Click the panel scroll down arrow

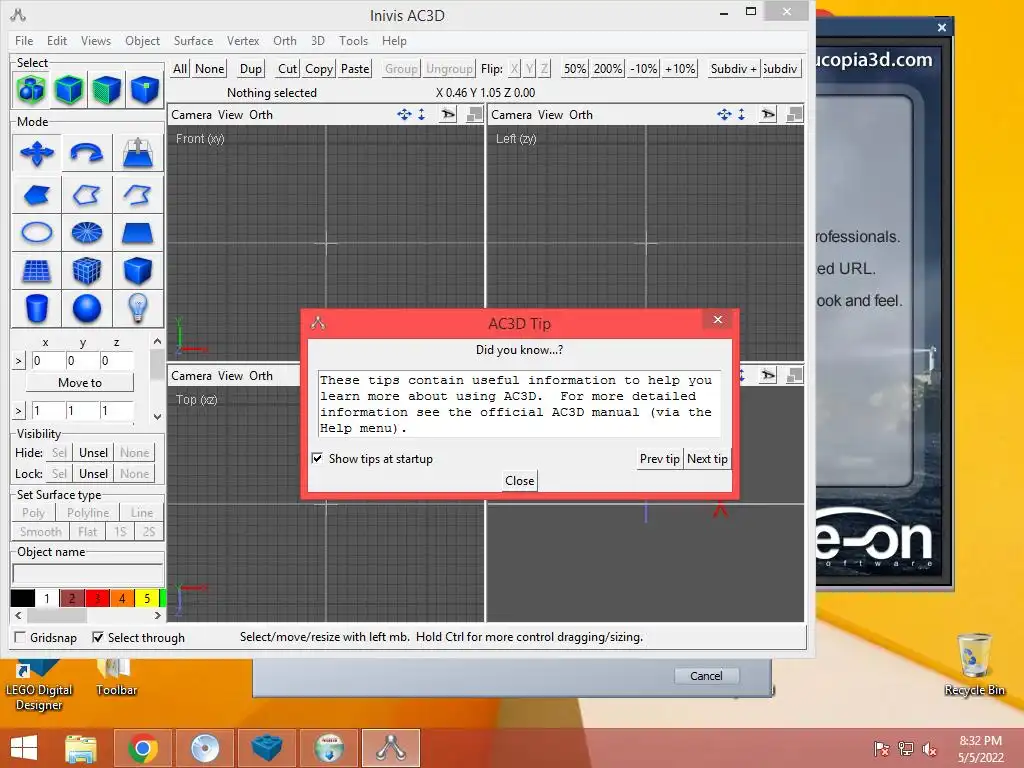[x=157, y=417]
